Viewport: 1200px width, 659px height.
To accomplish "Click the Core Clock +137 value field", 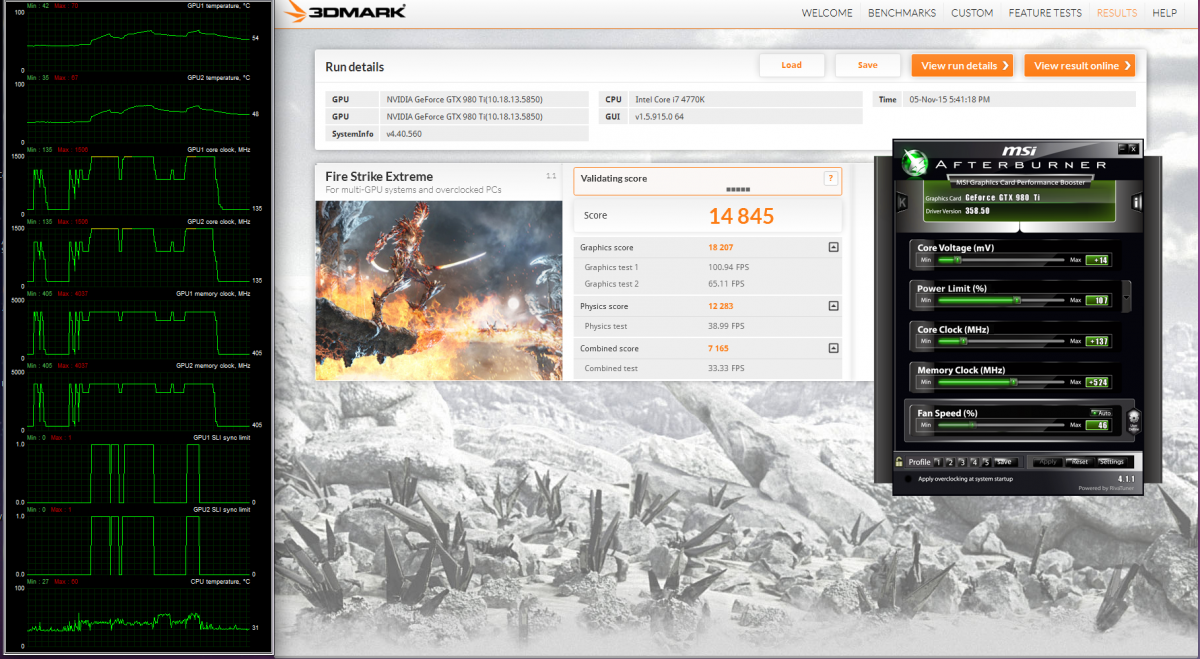I will pyautogui.click(x=1097, y=342).
